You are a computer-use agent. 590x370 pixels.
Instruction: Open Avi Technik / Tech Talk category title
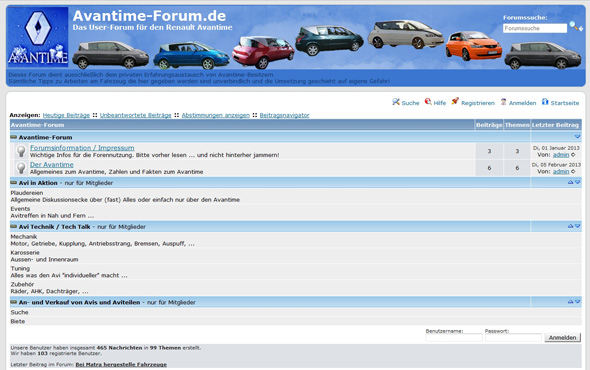(55, 227)
